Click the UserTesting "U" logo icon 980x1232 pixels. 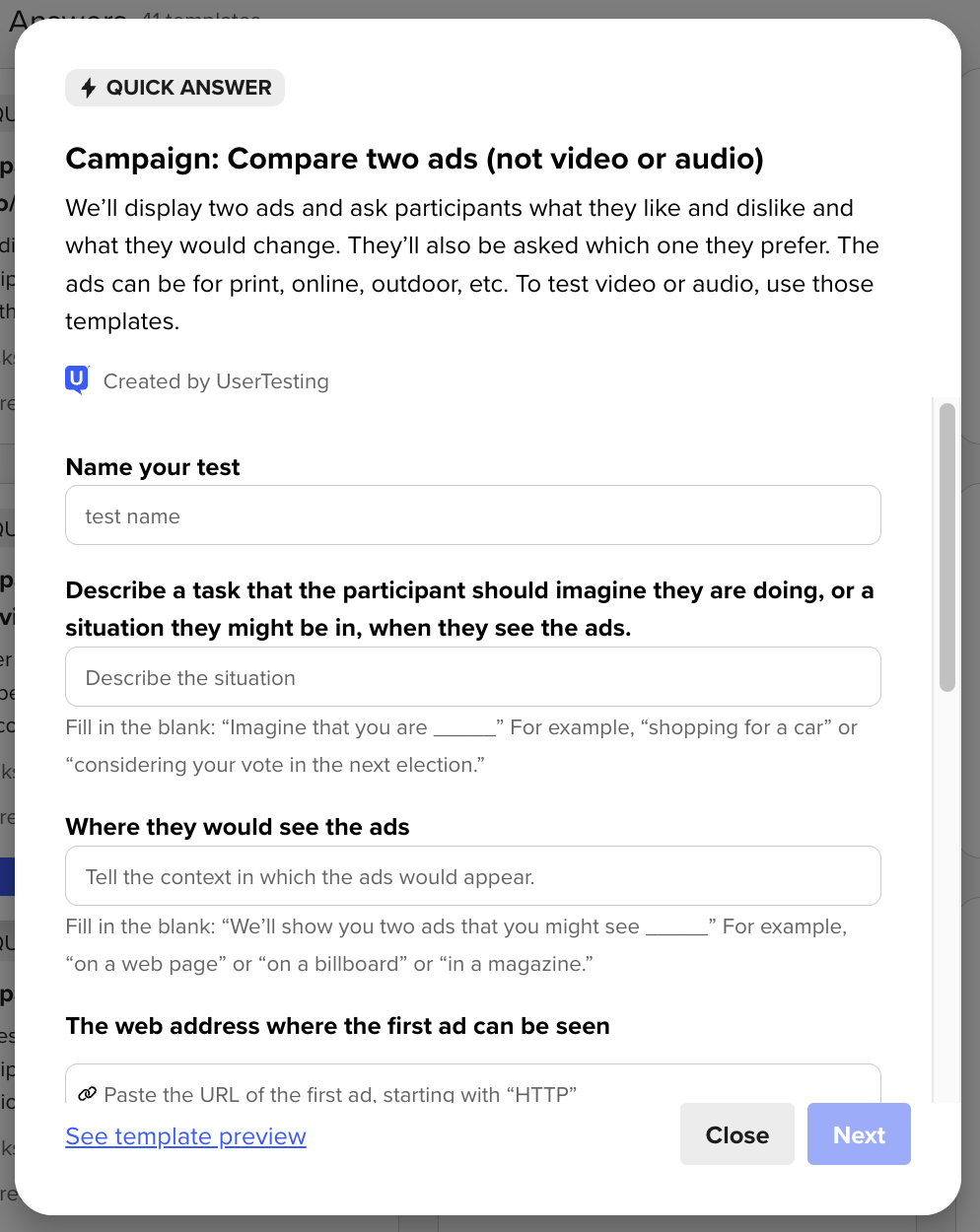(77, 379)
